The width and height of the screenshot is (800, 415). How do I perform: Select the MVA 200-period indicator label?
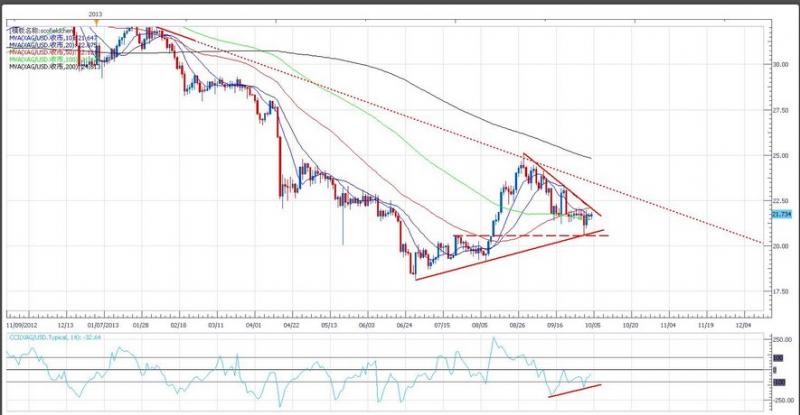tap(52, 66)
